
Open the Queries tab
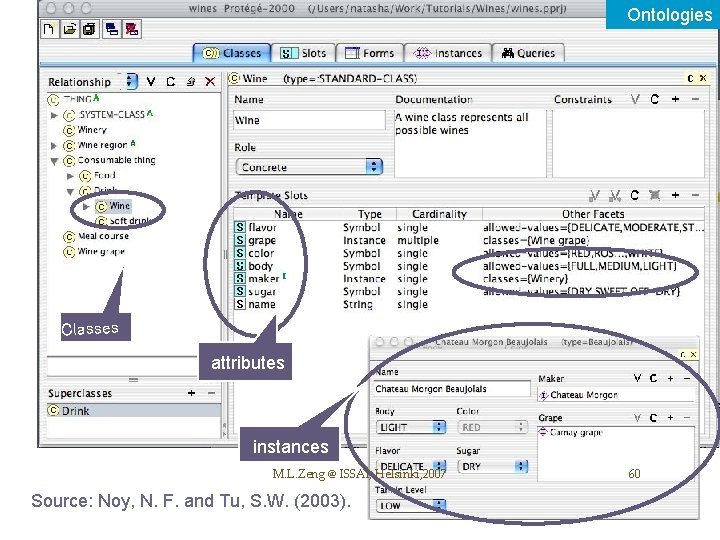coord(528,53)
